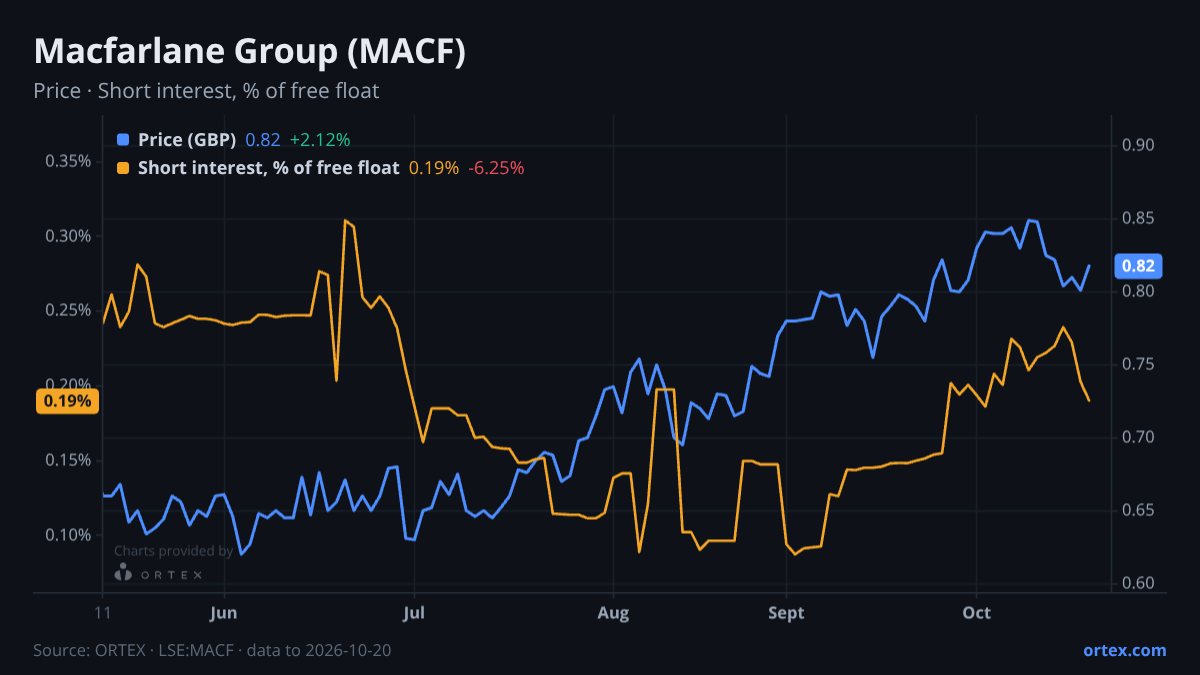Click the orange 0.19% short interest axis badge
The width and height of the screenshot is (1200, 675).
tap(67, 401)
